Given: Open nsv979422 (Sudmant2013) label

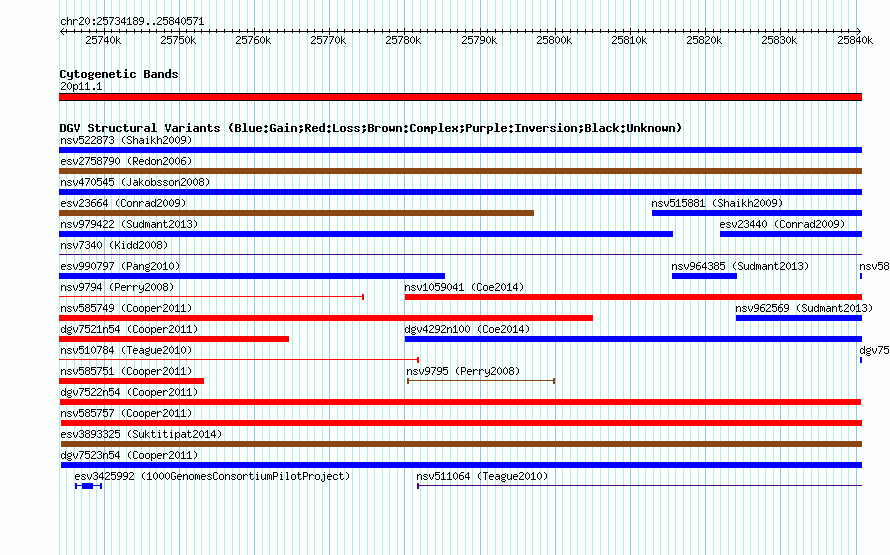Looking at the screenshot, I should (x=129, y=224).
